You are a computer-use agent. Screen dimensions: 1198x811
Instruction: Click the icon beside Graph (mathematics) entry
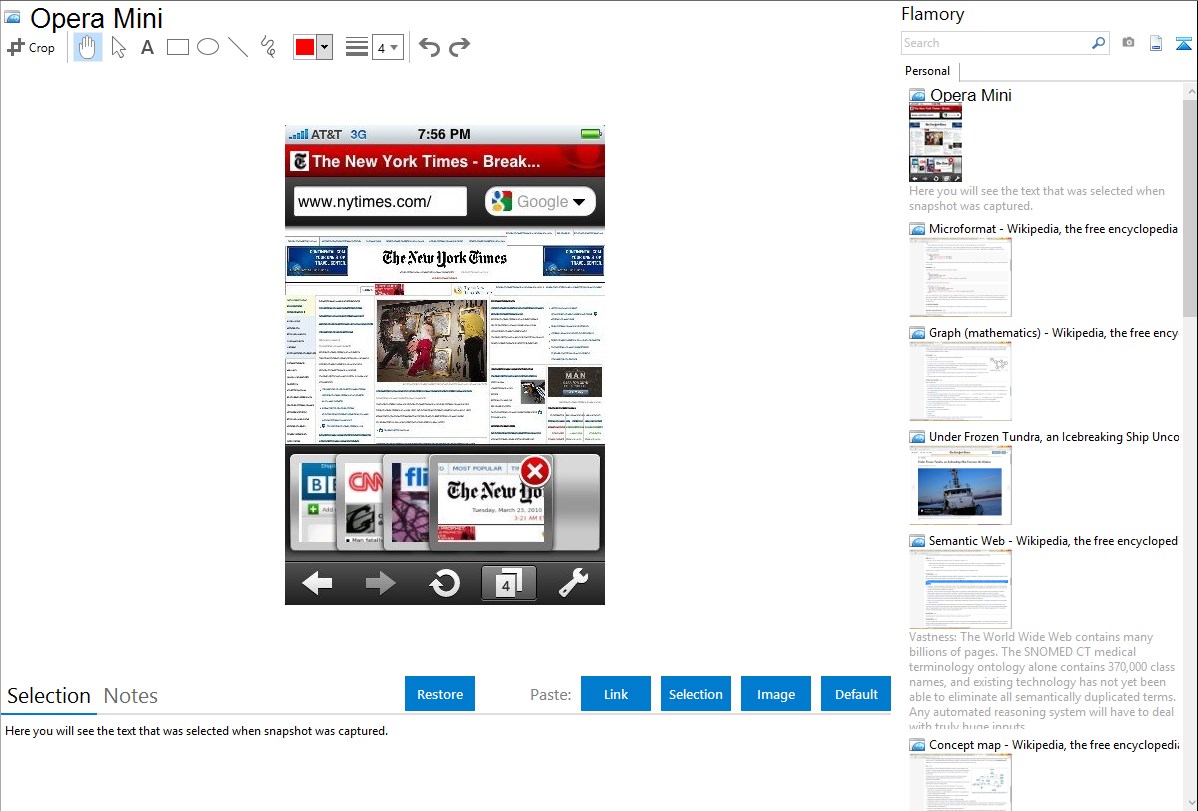click(918, 333)
